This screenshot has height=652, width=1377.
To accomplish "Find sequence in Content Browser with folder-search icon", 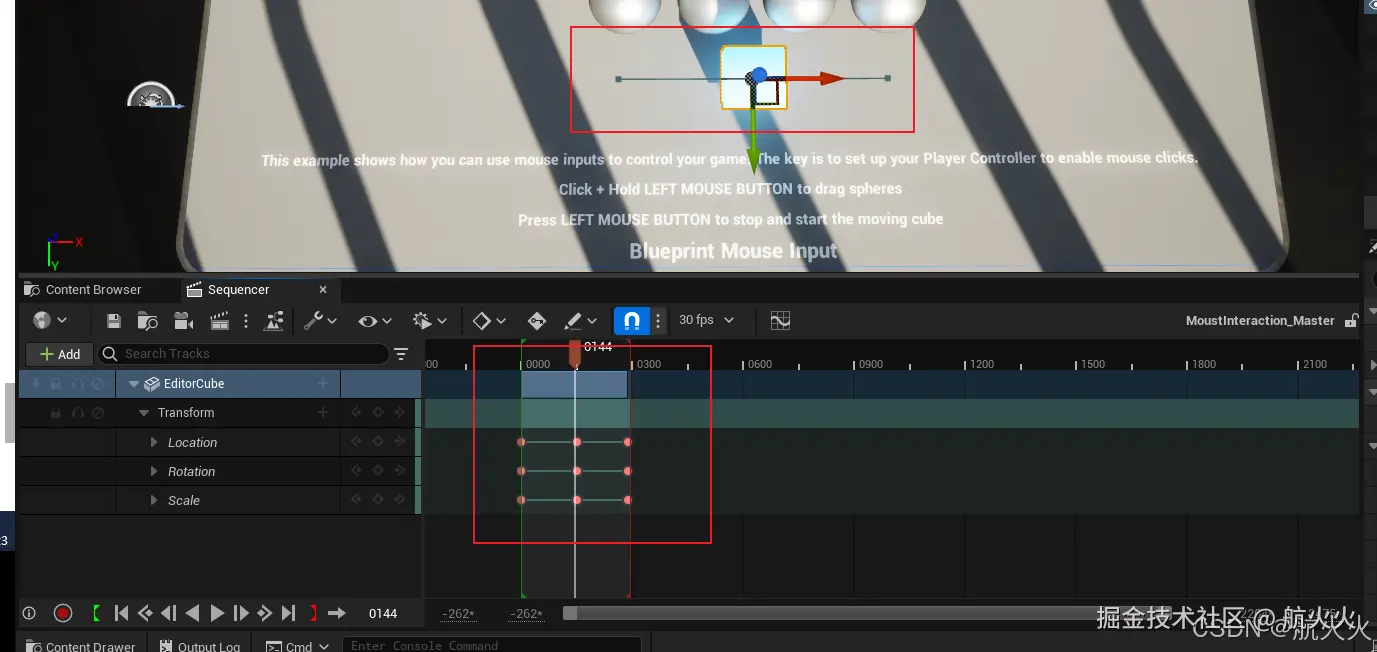I will coord(148,321).
